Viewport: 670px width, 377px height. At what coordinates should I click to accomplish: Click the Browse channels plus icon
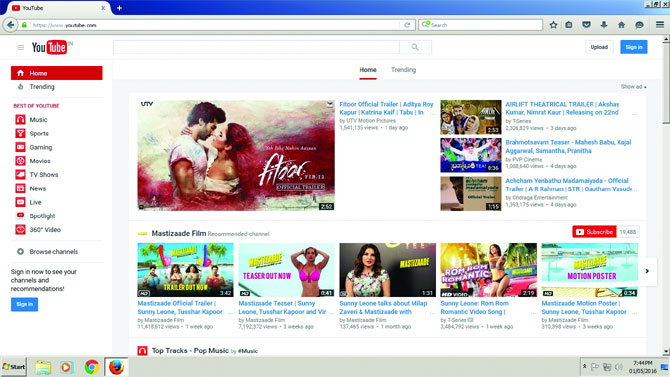(x=20, y=252)
